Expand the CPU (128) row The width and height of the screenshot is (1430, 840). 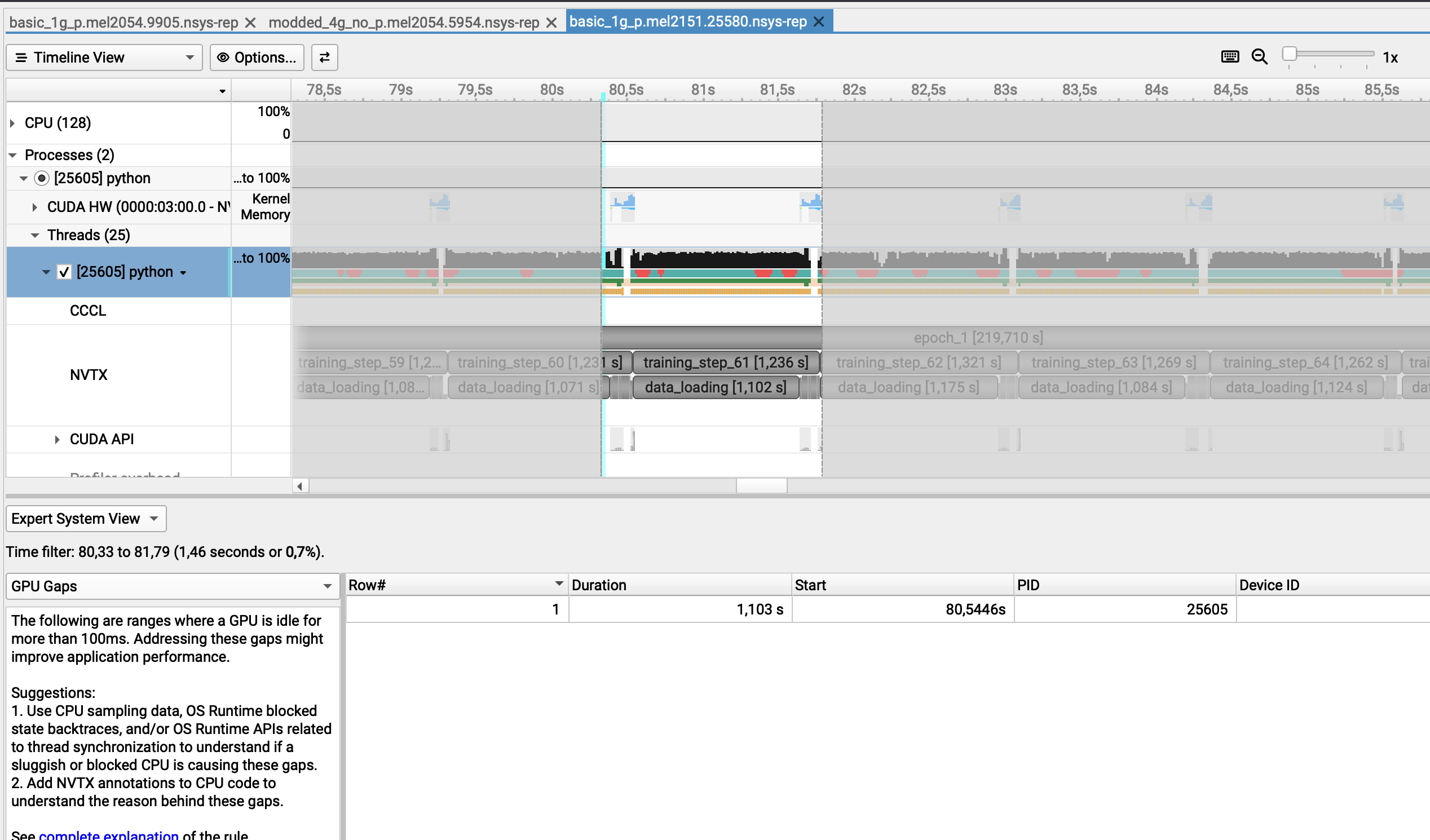pos(12,123)
